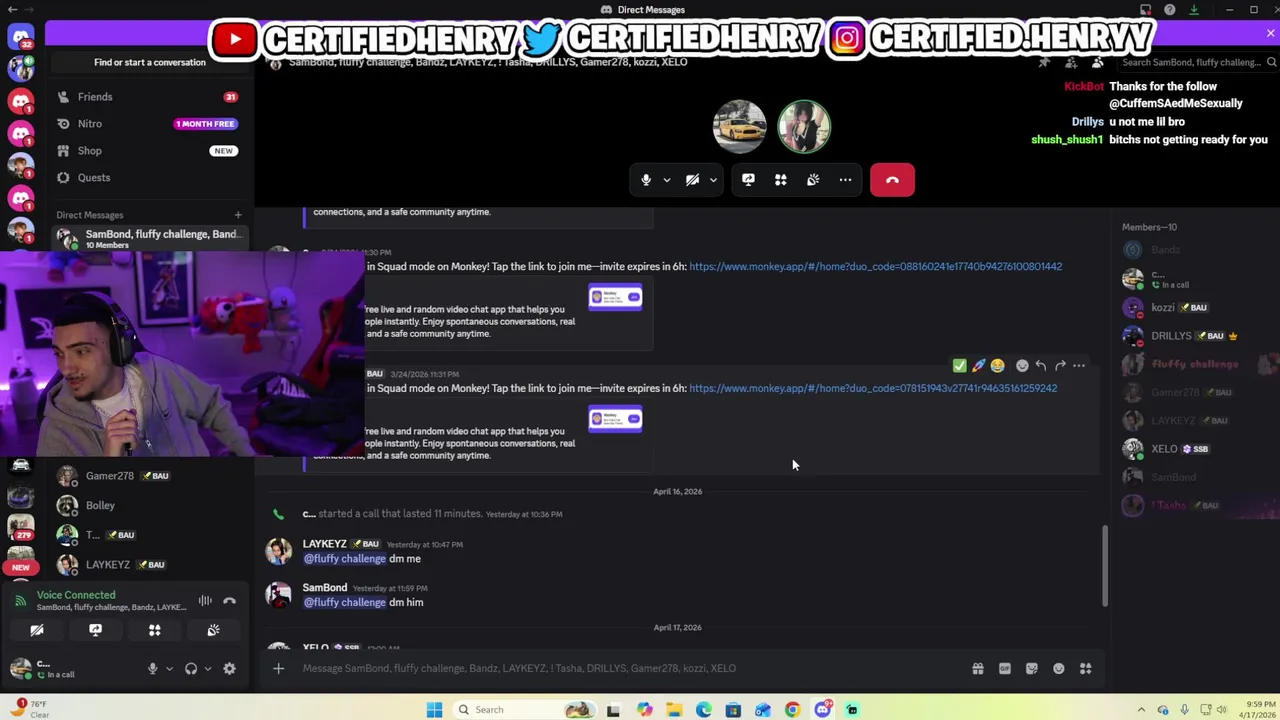The image size is (1280, 720).
Task: Mute microphone in the call controls bar
Action: 646,180
